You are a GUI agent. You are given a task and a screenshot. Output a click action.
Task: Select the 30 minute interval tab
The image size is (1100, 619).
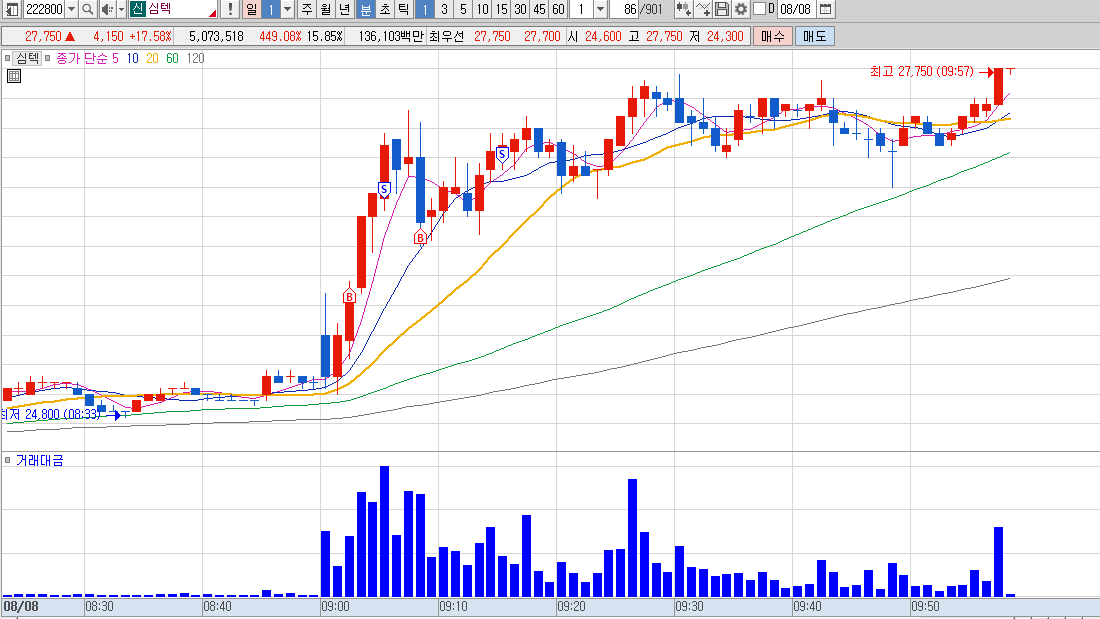point(520,9)
